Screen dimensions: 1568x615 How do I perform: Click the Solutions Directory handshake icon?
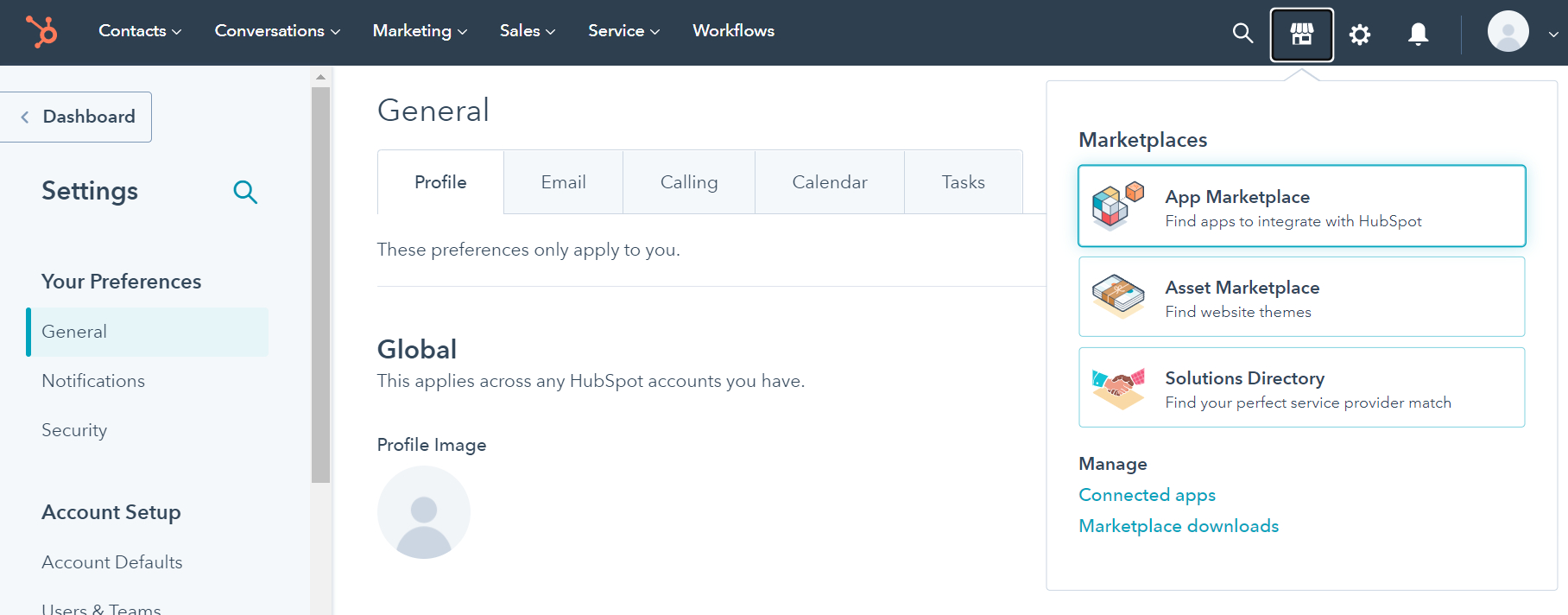[1118, 388]
